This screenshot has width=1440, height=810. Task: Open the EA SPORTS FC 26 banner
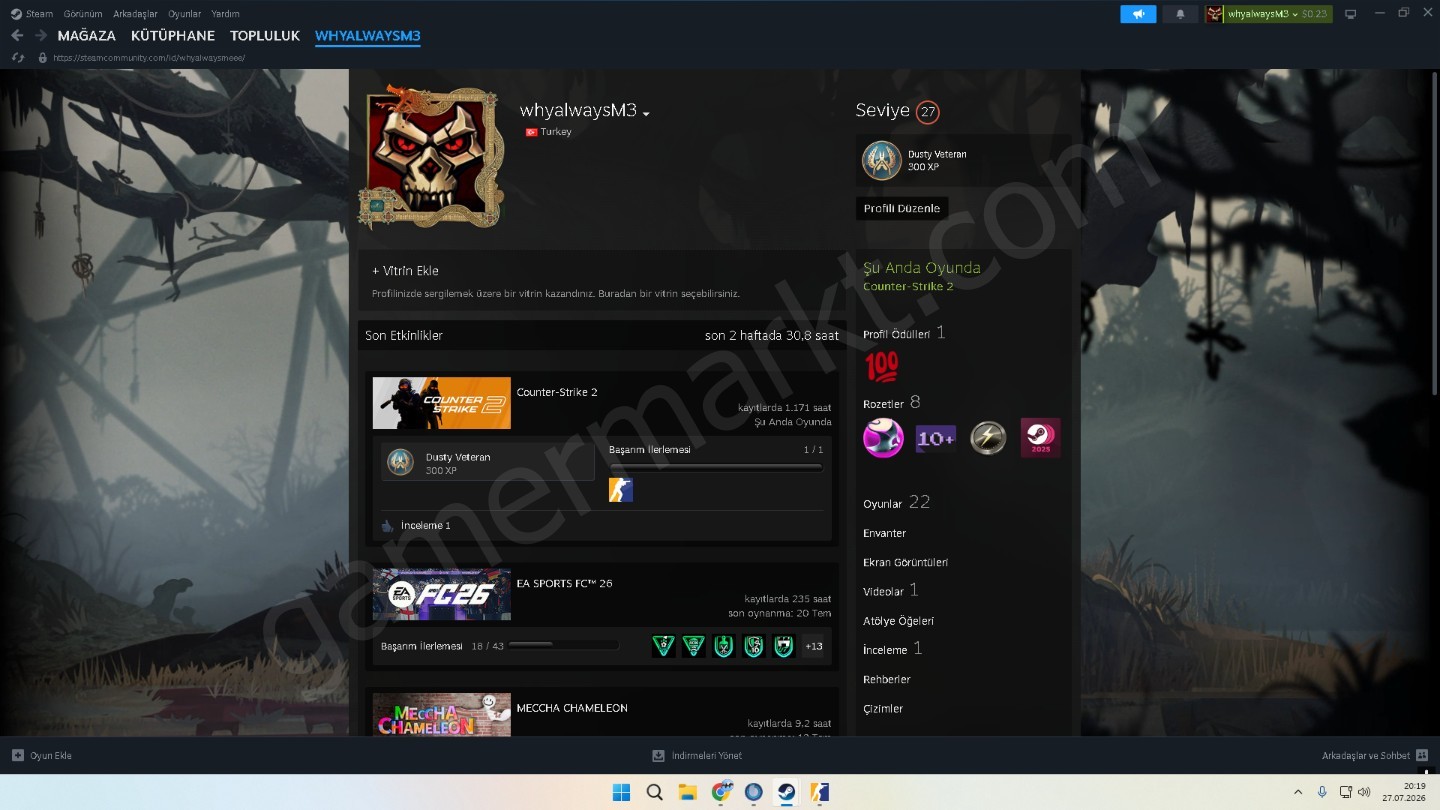(x=442, y=594)
